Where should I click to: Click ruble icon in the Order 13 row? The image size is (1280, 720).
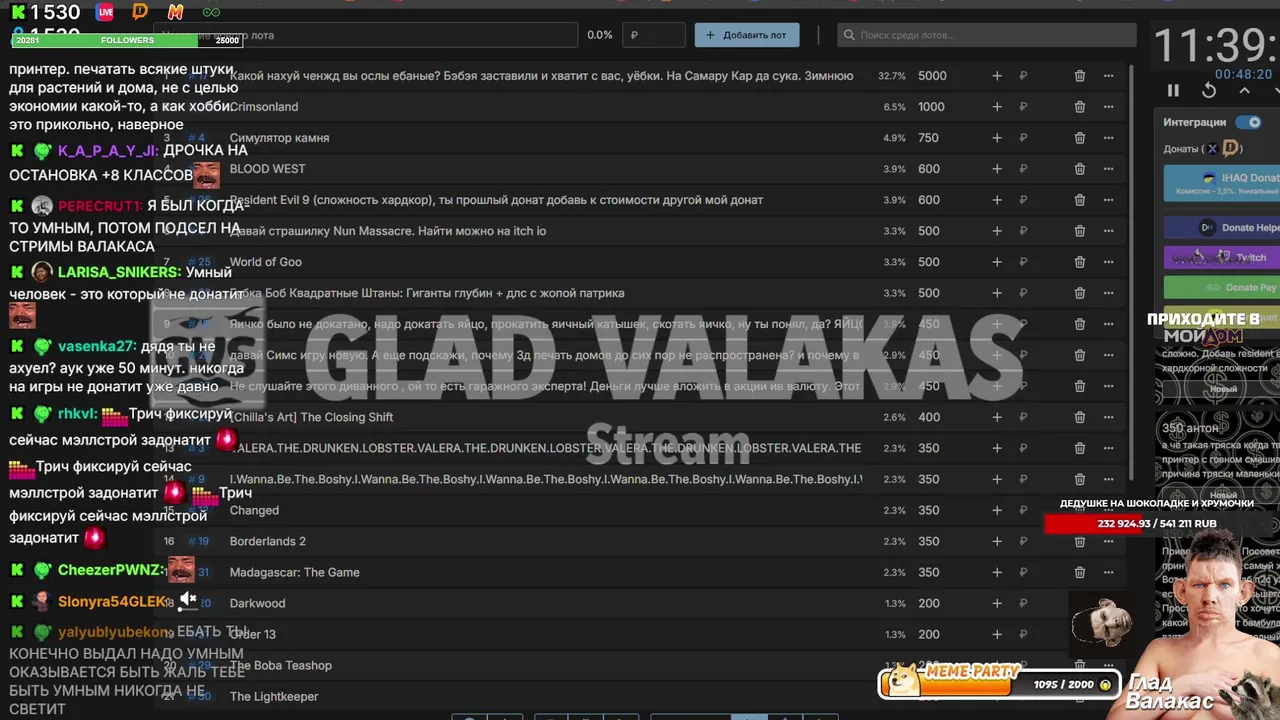(x=1023, y=634)
